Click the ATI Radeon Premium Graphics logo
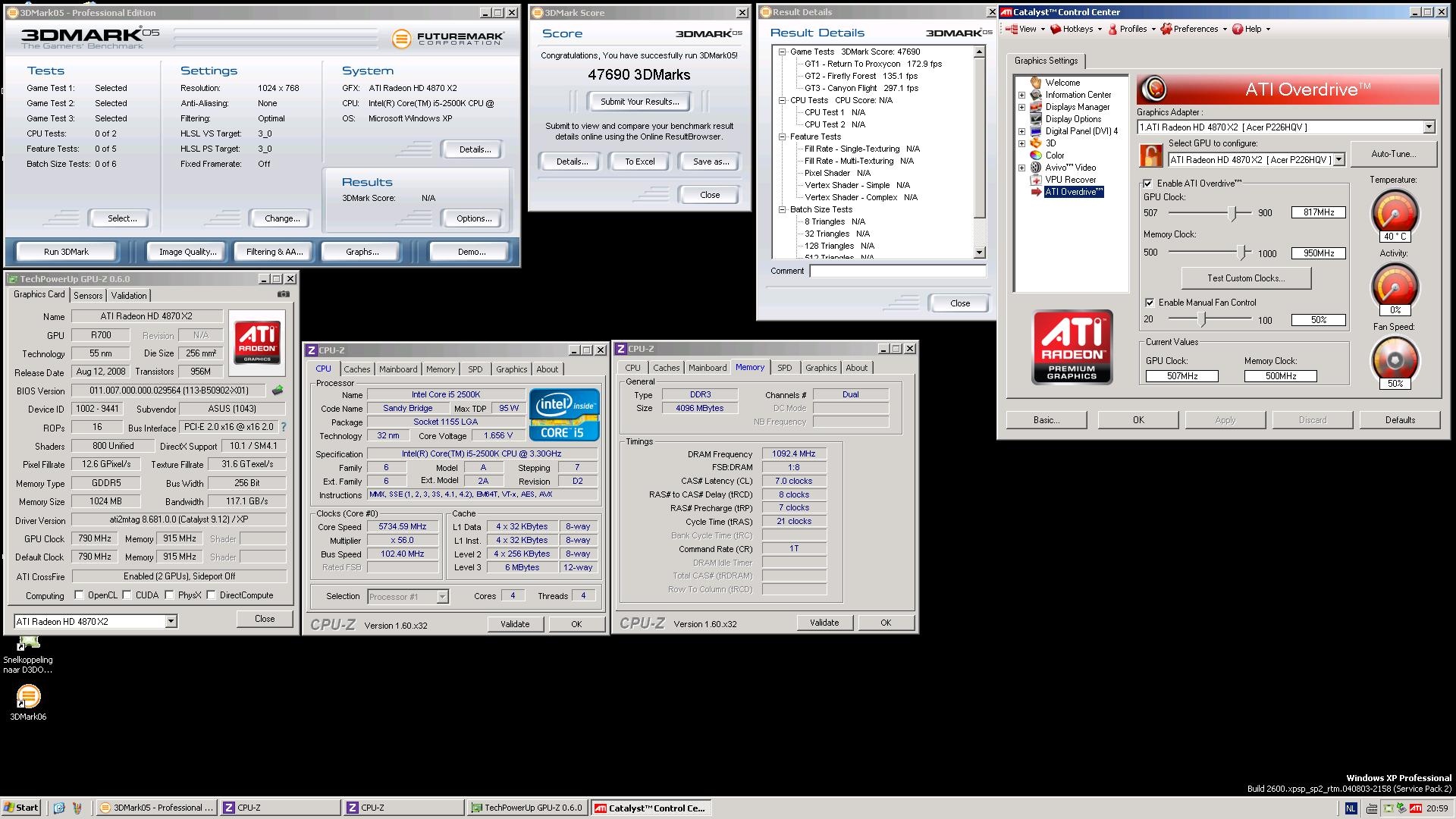This screenshot has width=1456, height=819. 1072,347
